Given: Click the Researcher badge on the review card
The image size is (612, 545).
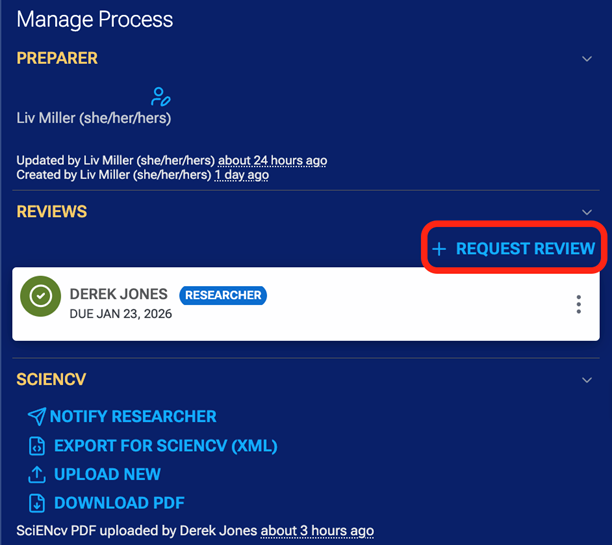Looking at the screenshot, I should coord(223,295).
